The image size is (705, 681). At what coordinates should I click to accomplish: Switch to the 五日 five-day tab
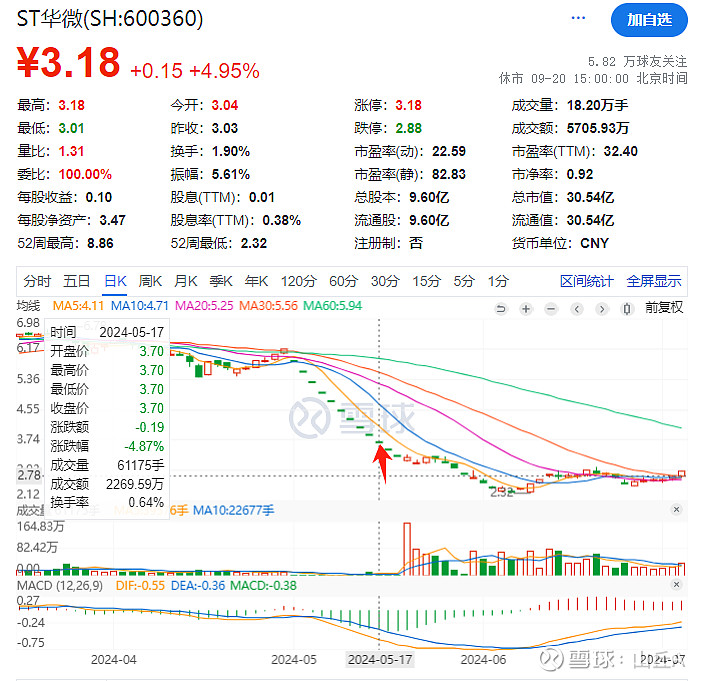coord(76,281)
